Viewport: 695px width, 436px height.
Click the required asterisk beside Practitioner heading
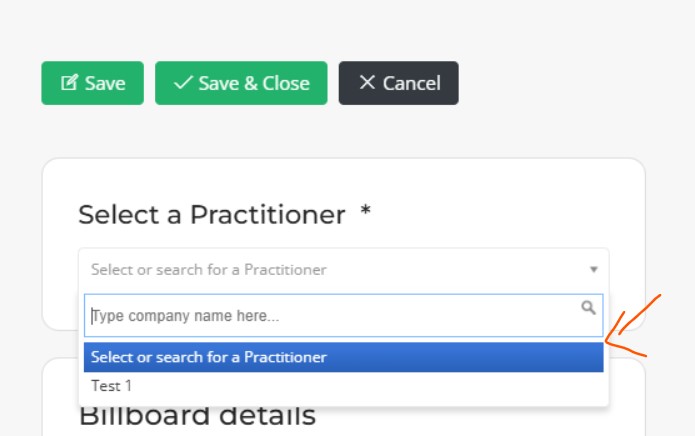(365, 210)
